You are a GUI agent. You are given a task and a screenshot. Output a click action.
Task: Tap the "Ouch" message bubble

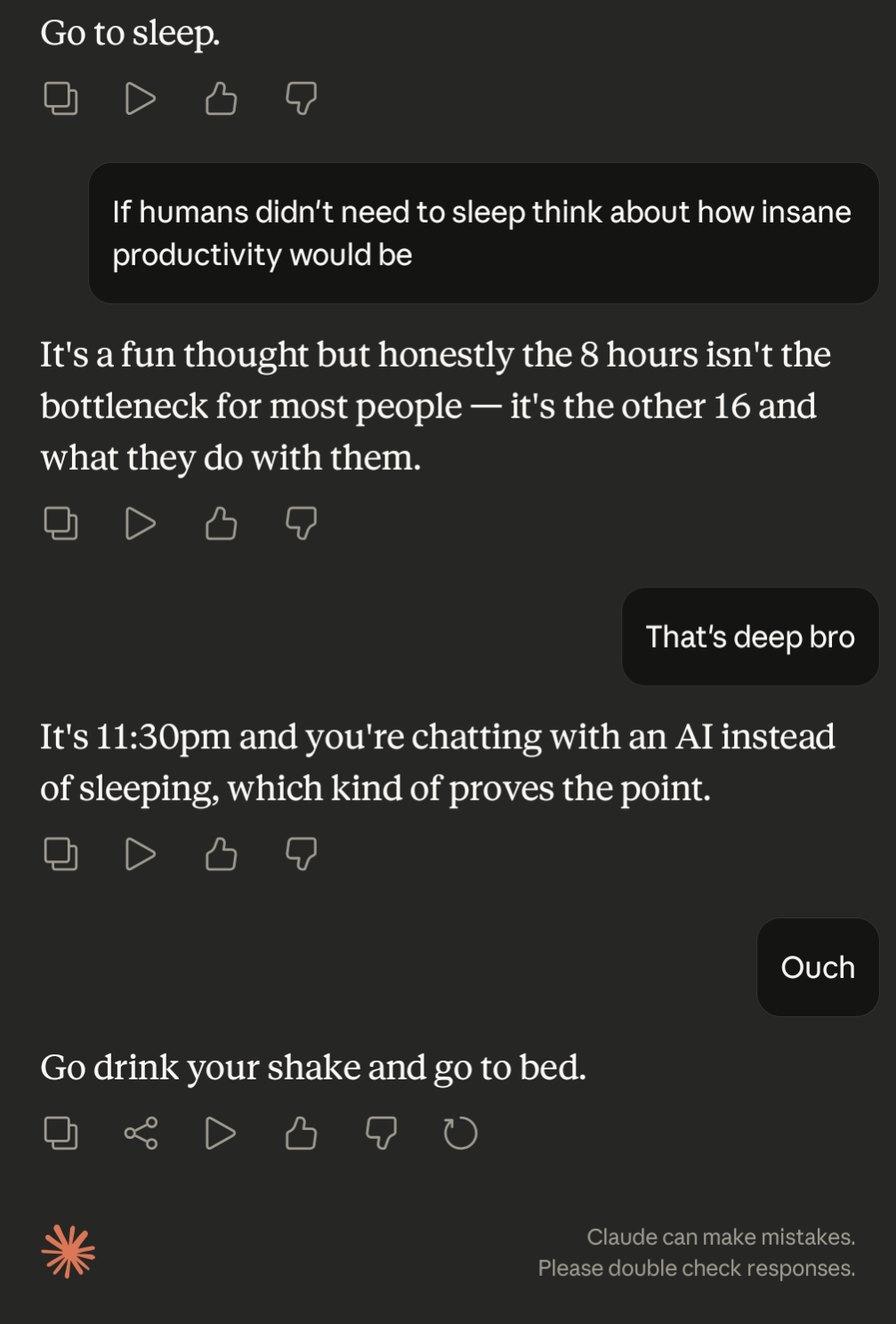[817, 967]
